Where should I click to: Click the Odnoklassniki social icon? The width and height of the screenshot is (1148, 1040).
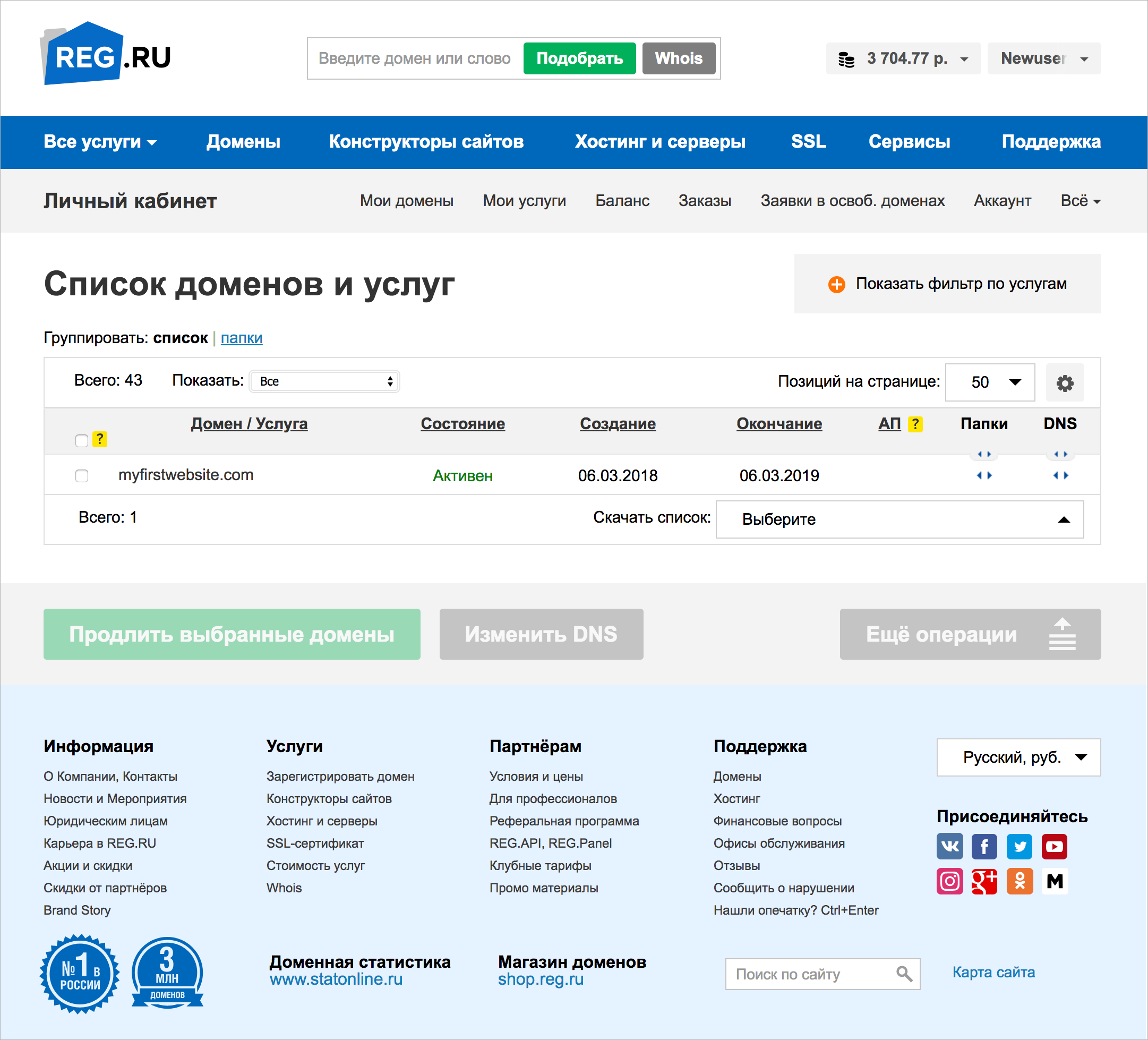[1020, 882]
